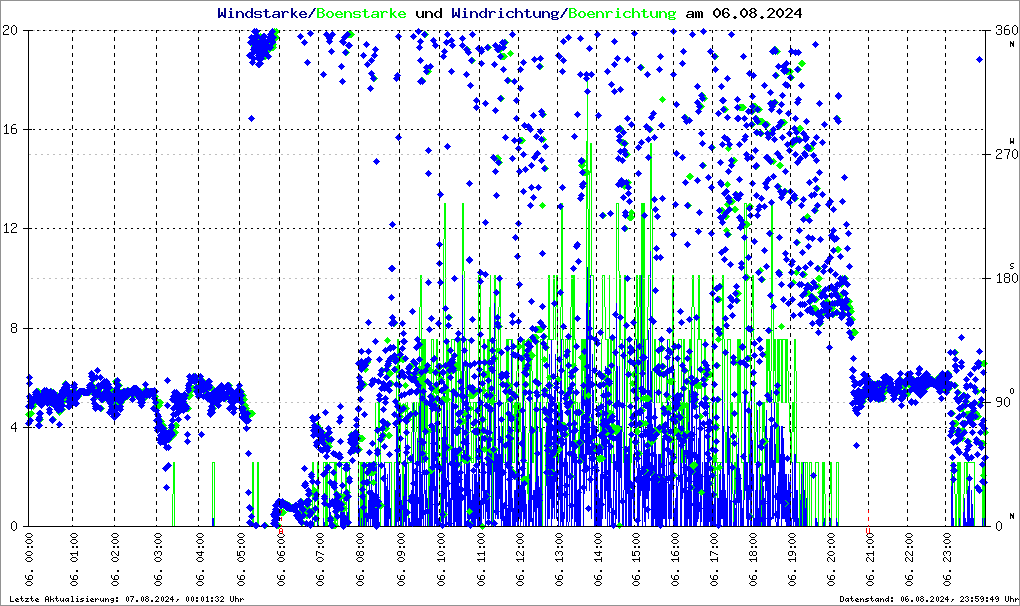Click wind speed axis label '12'
1020x606 pixels.
(x=10, y=229)
